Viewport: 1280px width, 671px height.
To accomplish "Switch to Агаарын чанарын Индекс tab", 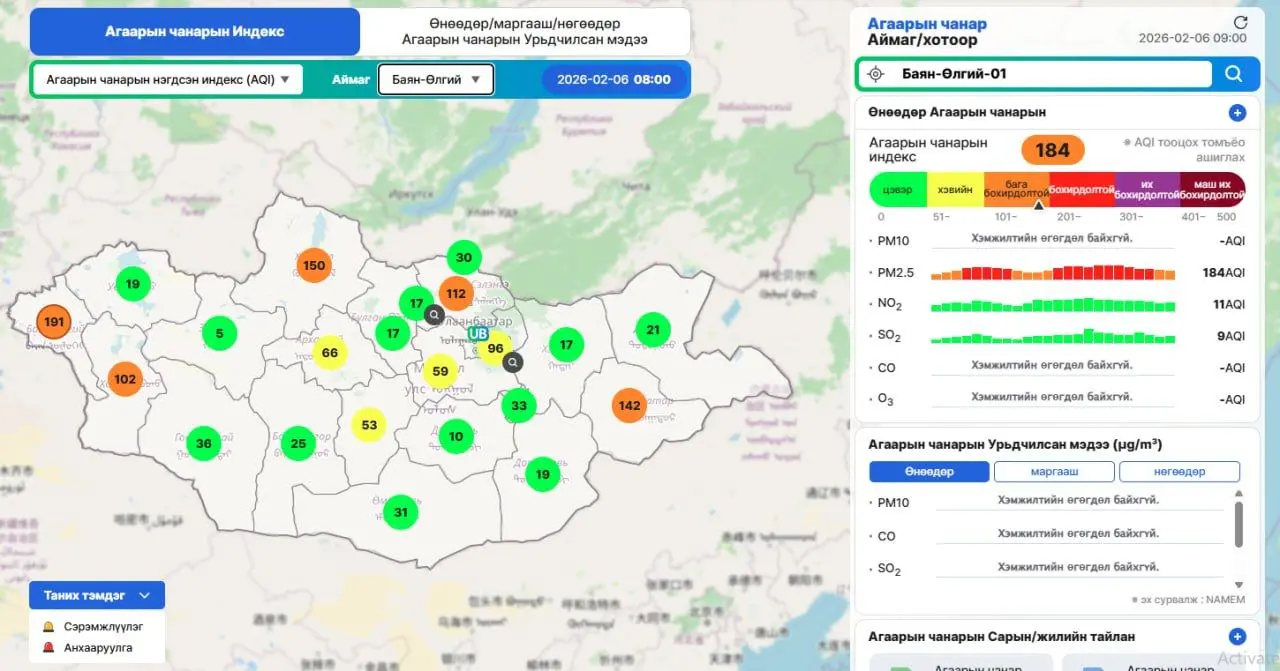I will point(195,32).
